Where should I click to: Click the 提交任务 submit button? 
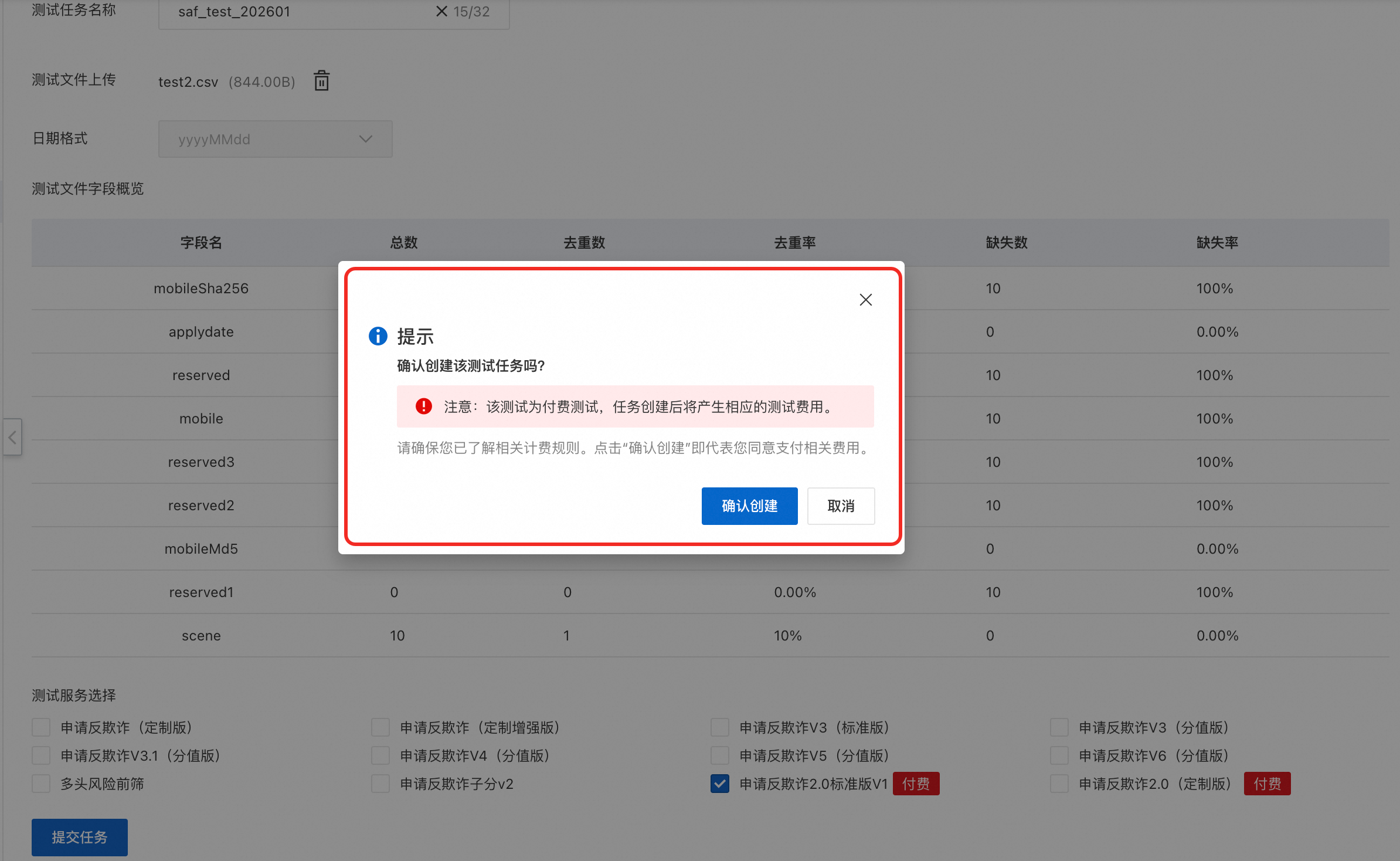coord(80,837)
